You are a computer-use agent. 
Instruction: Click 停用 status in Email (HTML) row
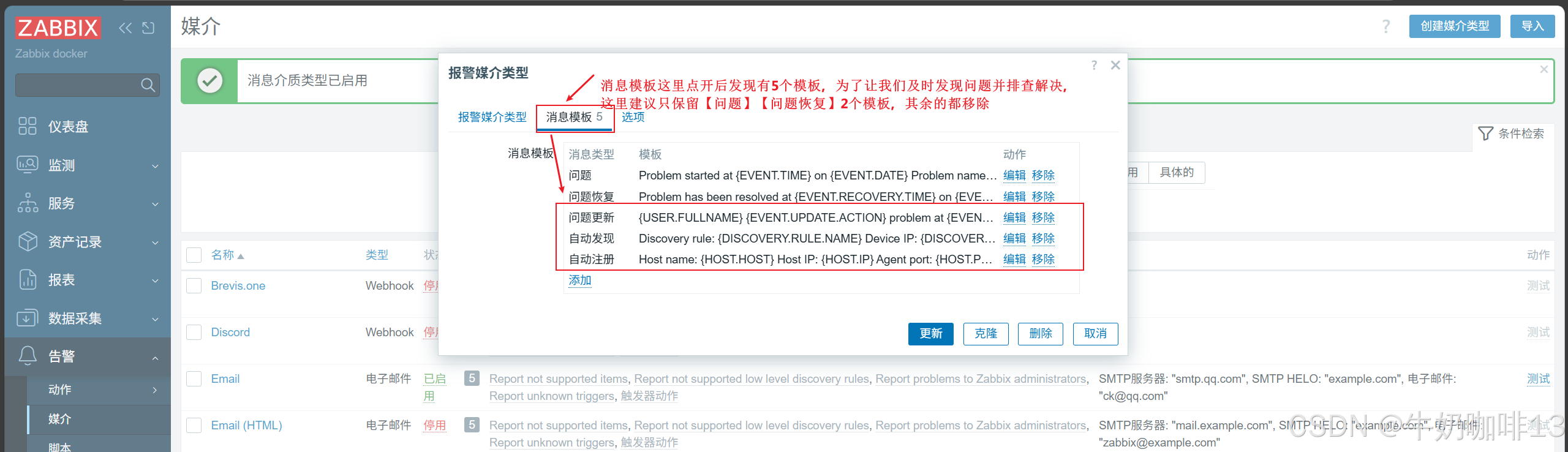point(434,425)
